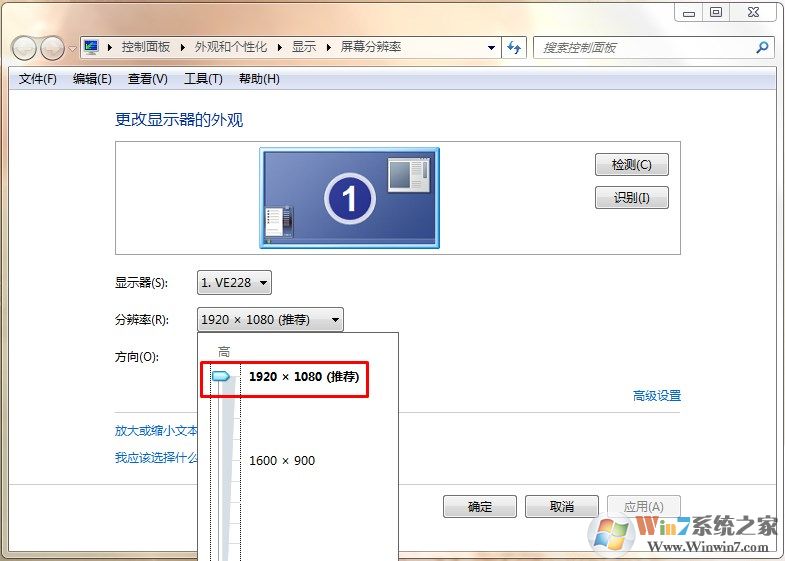Click the 应用(A) apply button
This screenshot has width=785, height=561.
pos(644,506)
